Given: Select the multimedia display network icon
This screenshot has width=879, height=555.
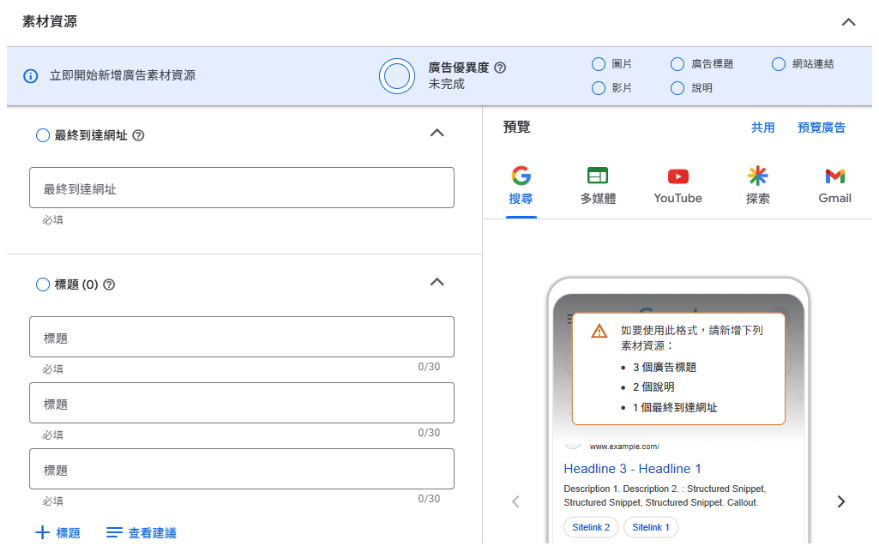Looking at the screenshot, I should click(597, 176).
